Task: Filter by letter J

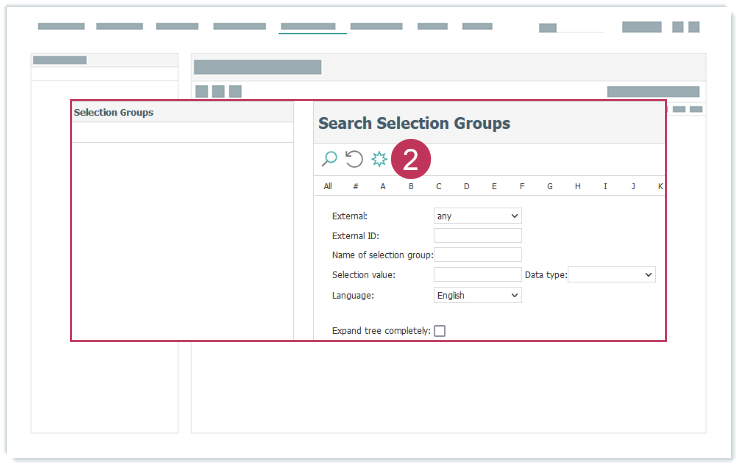Action: (633, 186)
